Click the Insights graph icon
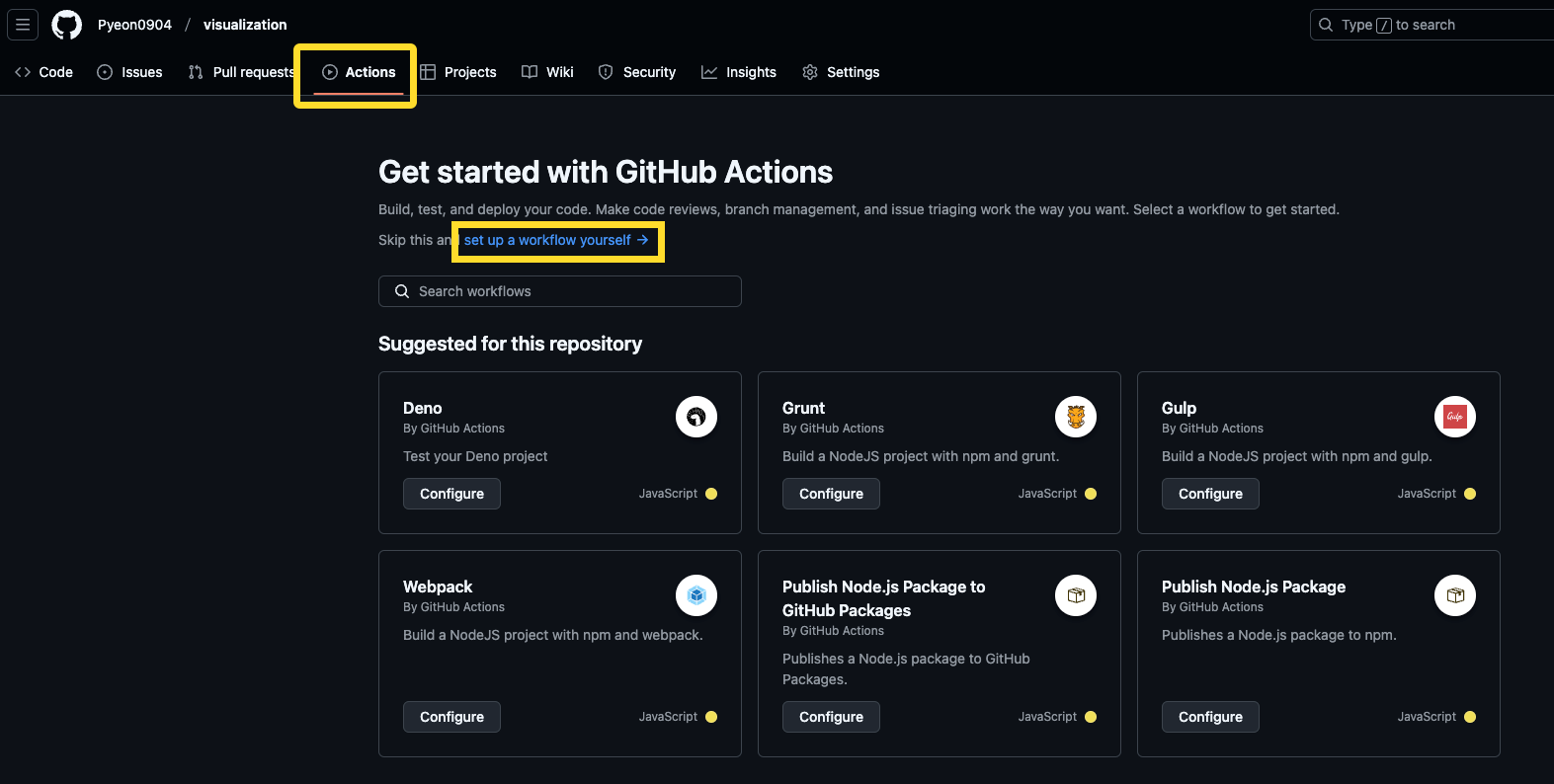1554x784 pixels. pos(709,72)
